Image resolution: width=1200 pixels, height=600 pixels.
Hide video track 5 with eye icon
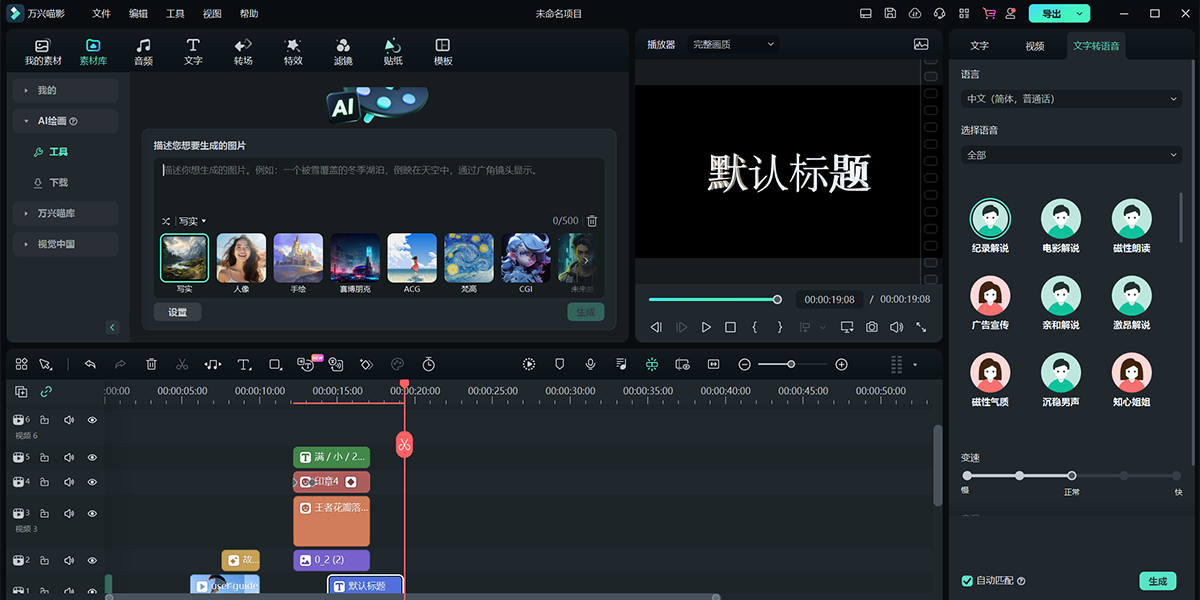point(92,457)
